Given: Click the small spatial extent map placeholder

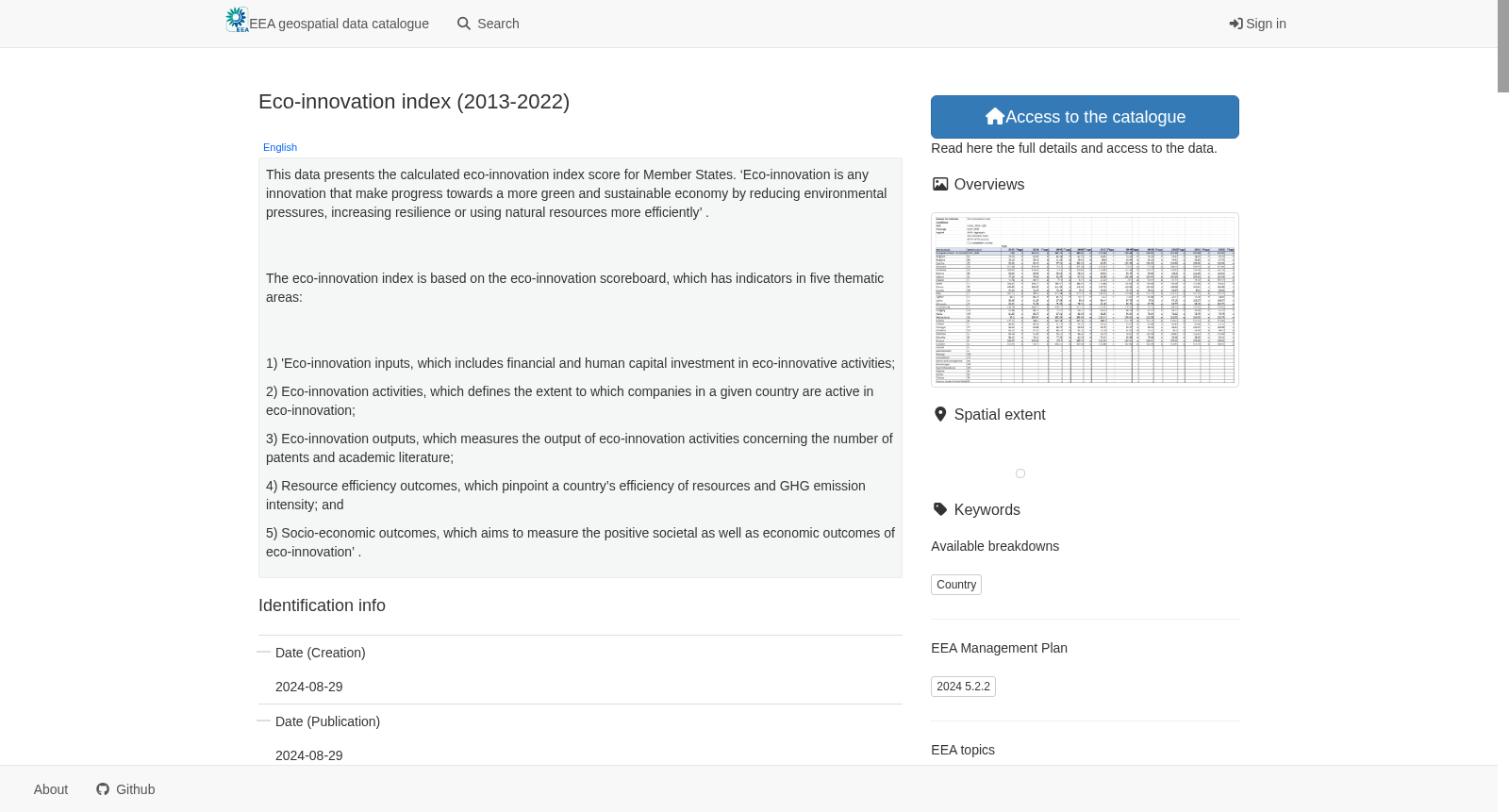Looking at the screenshot, I should coord(1020,473).
